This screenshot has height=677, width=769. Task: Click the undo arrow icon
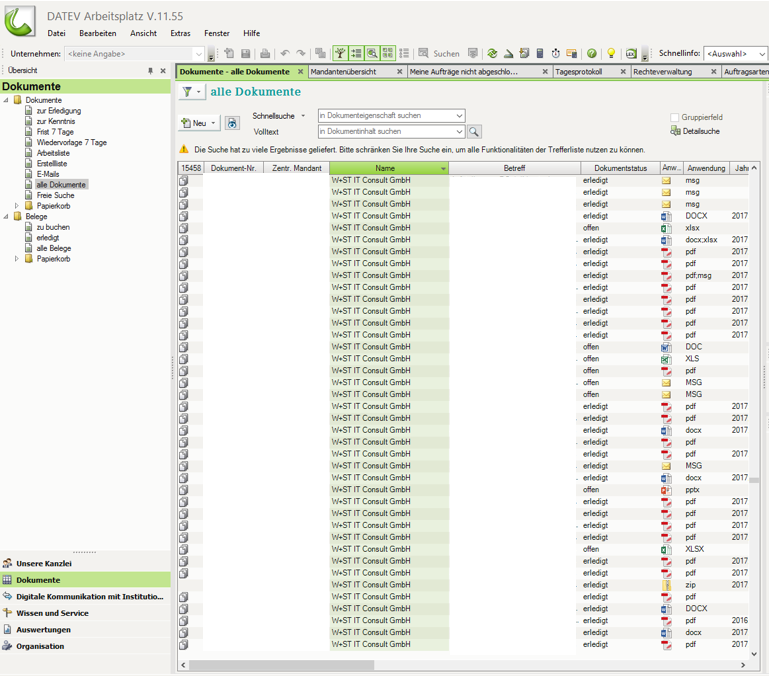pos(285,53)
